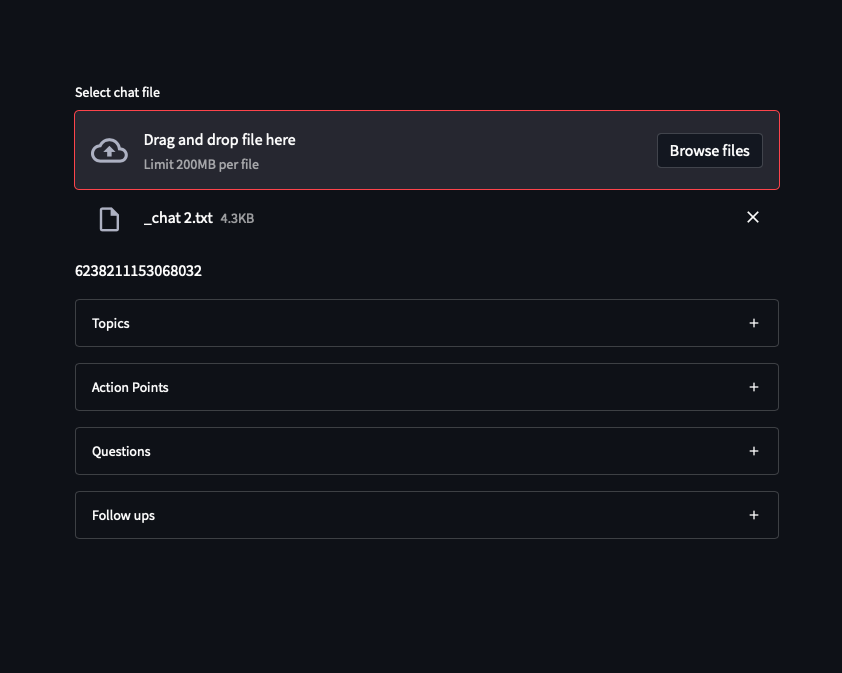Expand the Topics section
Viewport: 842px width, 673px height.
(427, 323)
